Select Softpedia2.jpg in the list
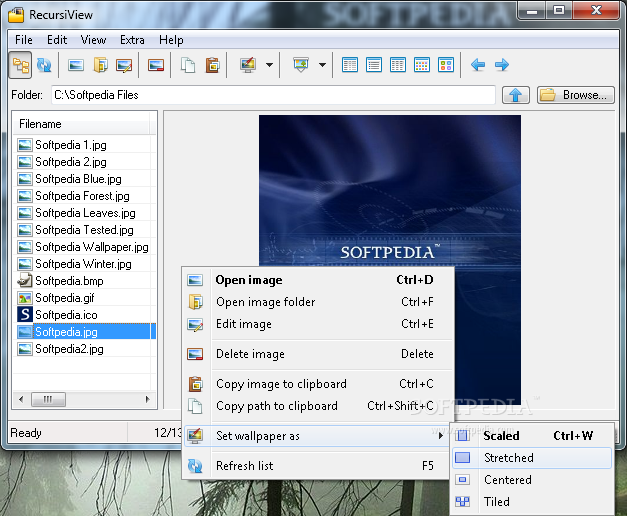 (84, 349)
